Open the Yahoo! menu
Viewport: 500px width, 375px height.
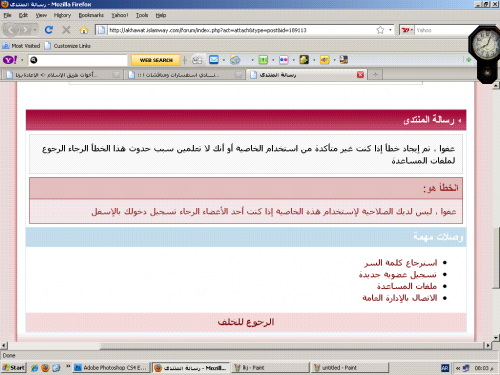[x=120, y=15]
